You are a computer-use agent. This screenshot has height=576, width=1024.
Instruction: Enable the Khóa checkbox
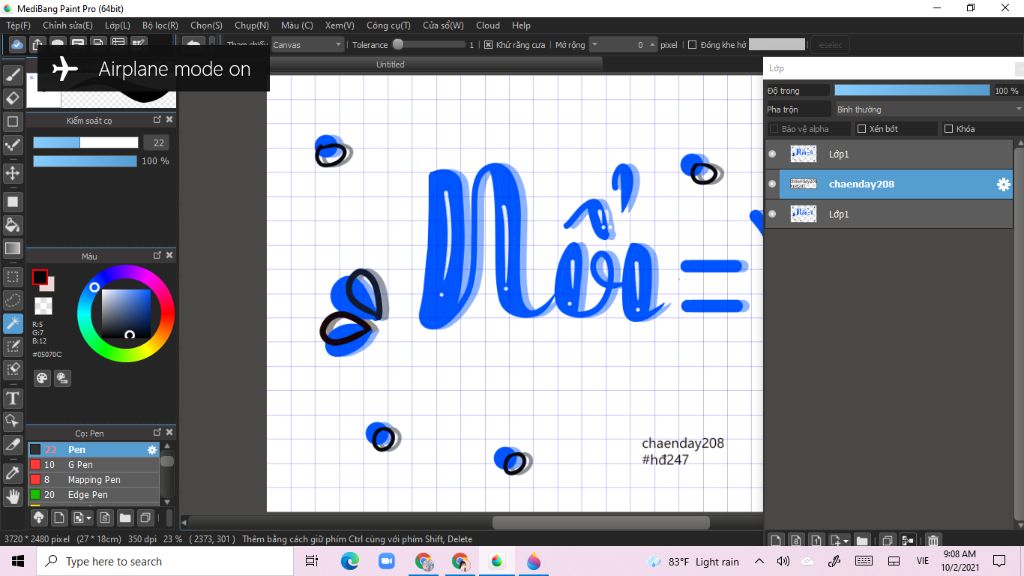coord(948,129)
